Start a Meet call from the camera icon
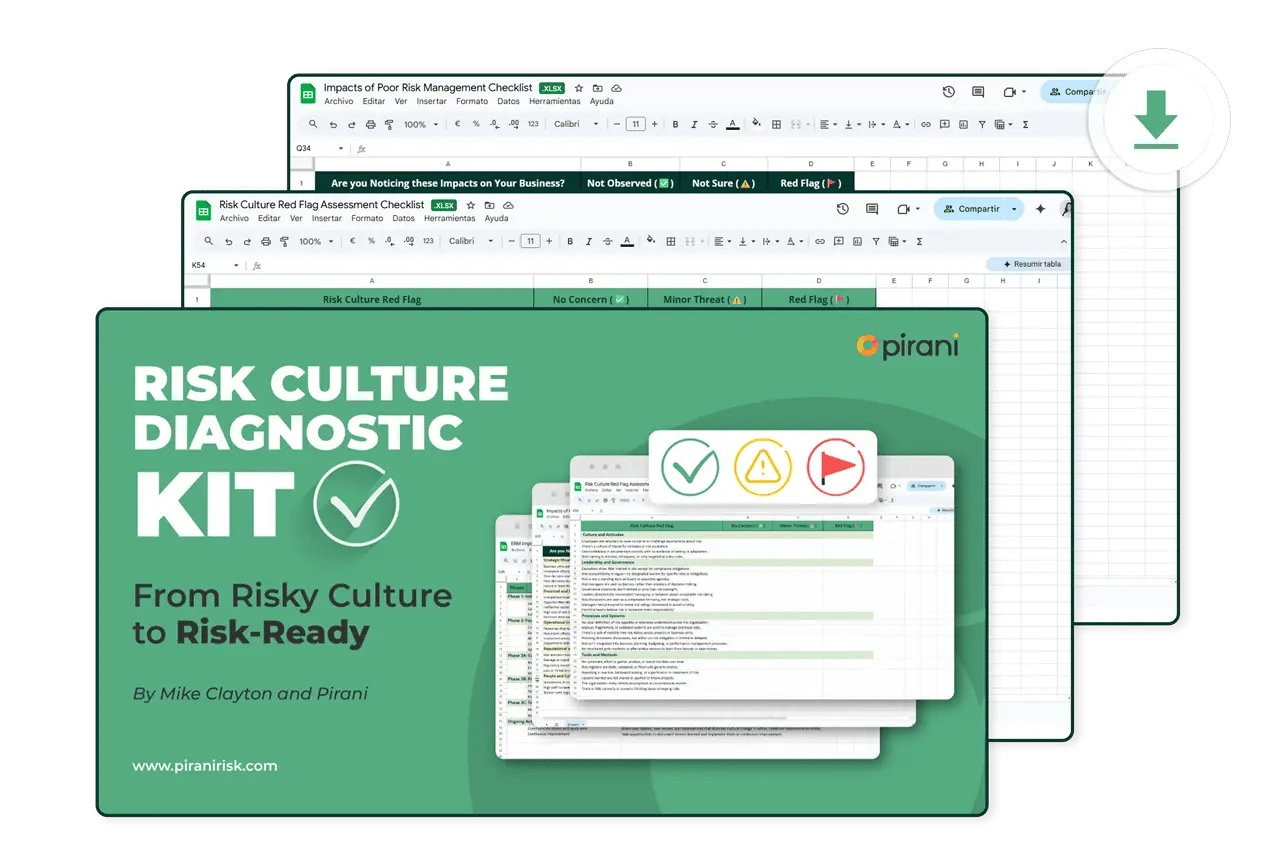The image size is (1280, 854). tap(905, 209)
